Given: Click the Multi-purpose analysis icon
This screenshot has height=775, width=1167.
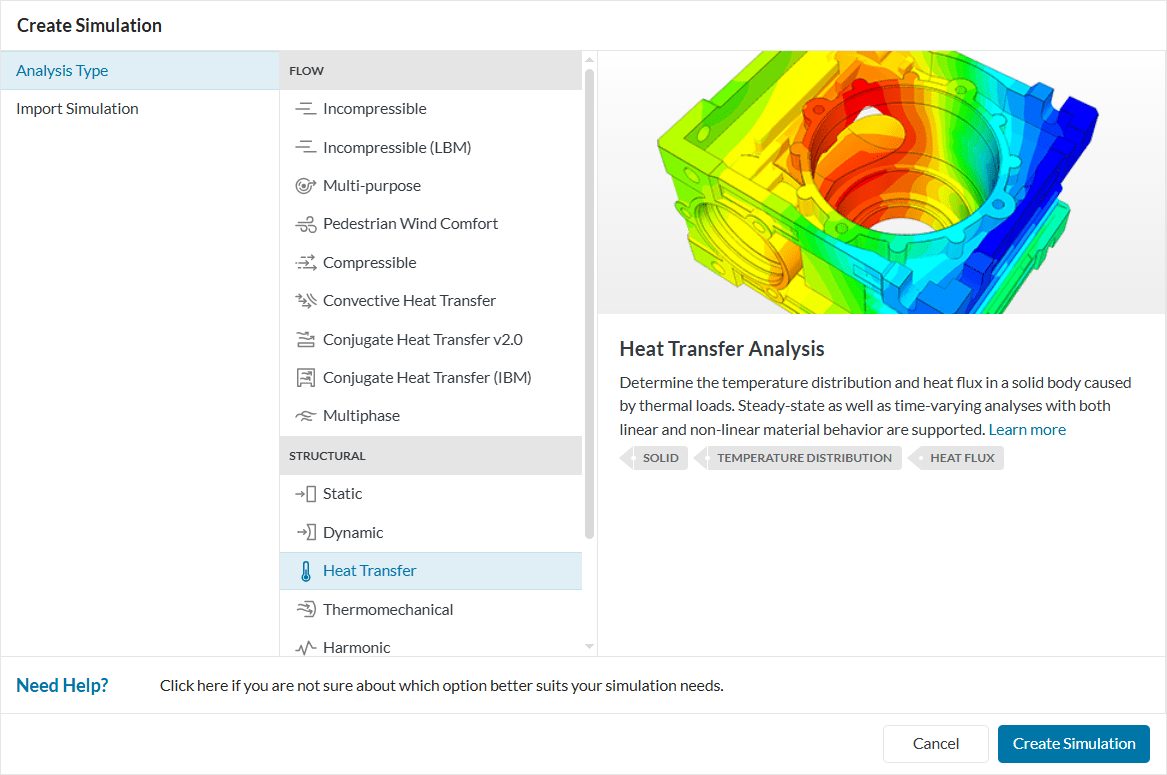Looking at the screenshot, I should pyautogui.click(x=306, y=185).
